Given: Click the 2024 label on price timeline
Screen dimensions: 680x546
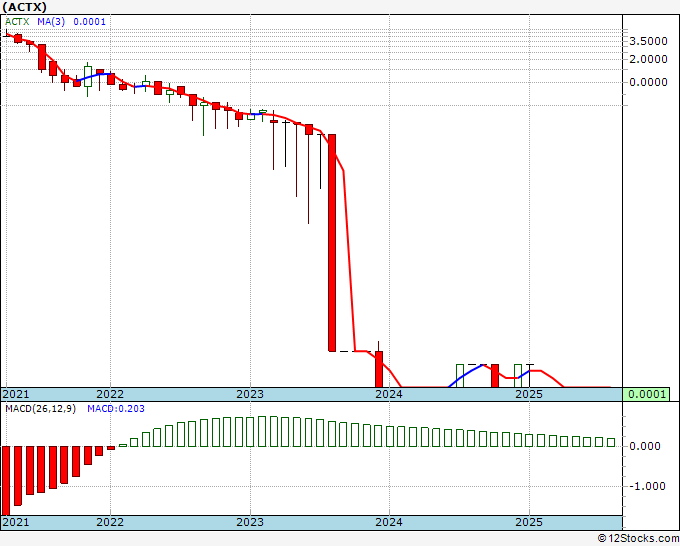Looking at the screenshot, I should click(389, 394).
